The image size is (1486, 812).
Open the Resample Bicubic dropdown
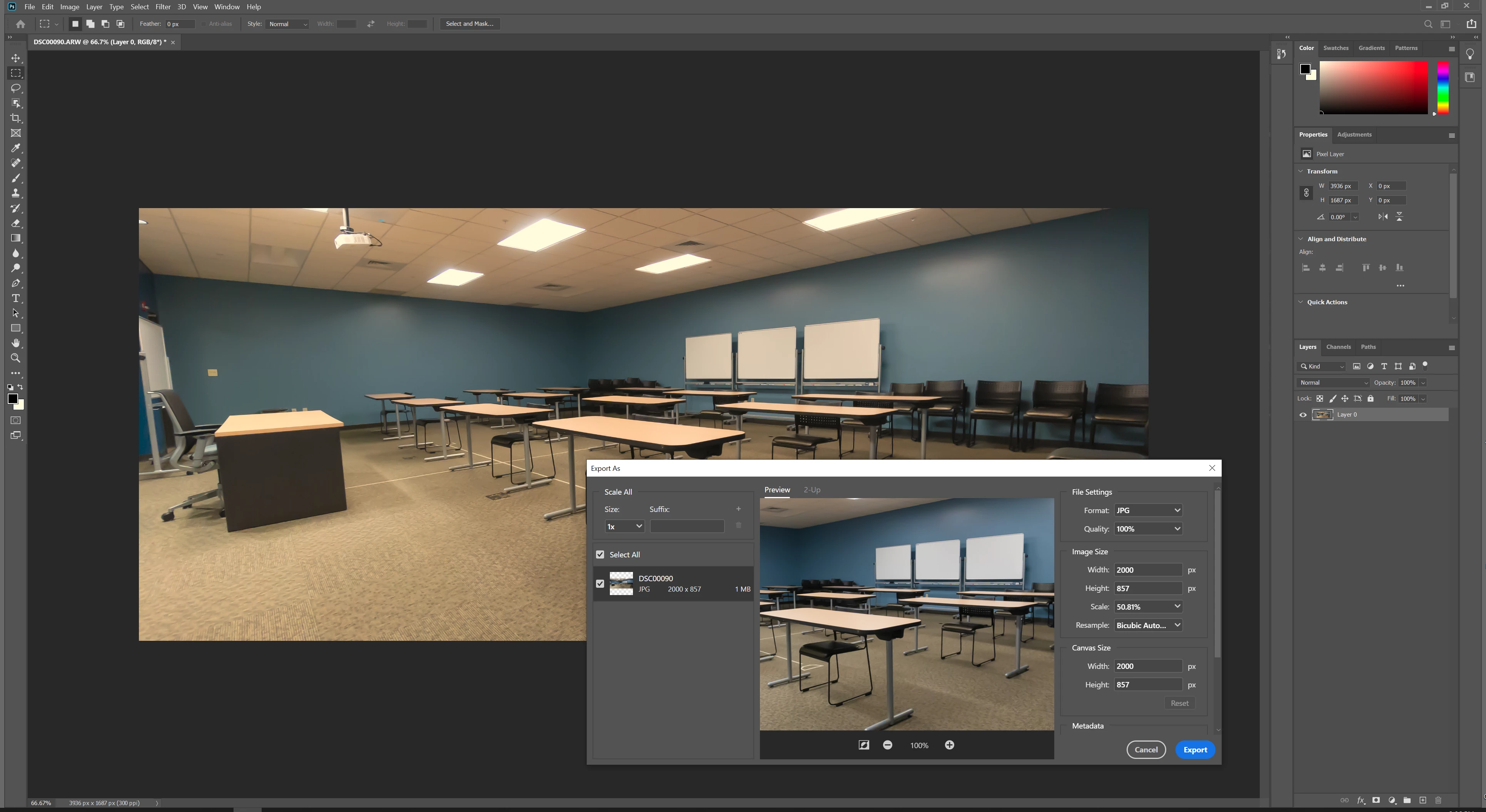pyautogui.click(x=1148, y=625)
